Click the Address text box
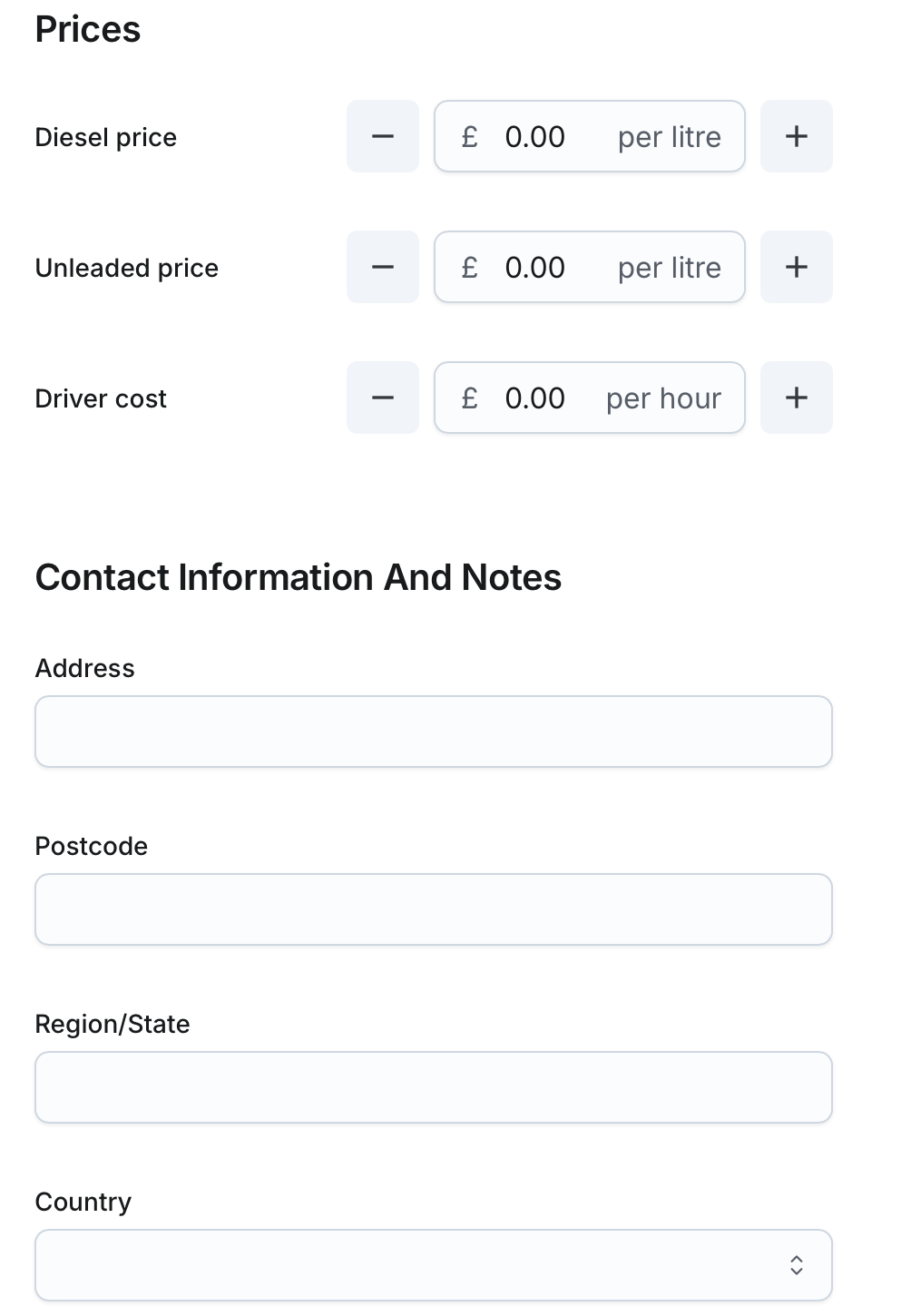 tap(433, 732)
